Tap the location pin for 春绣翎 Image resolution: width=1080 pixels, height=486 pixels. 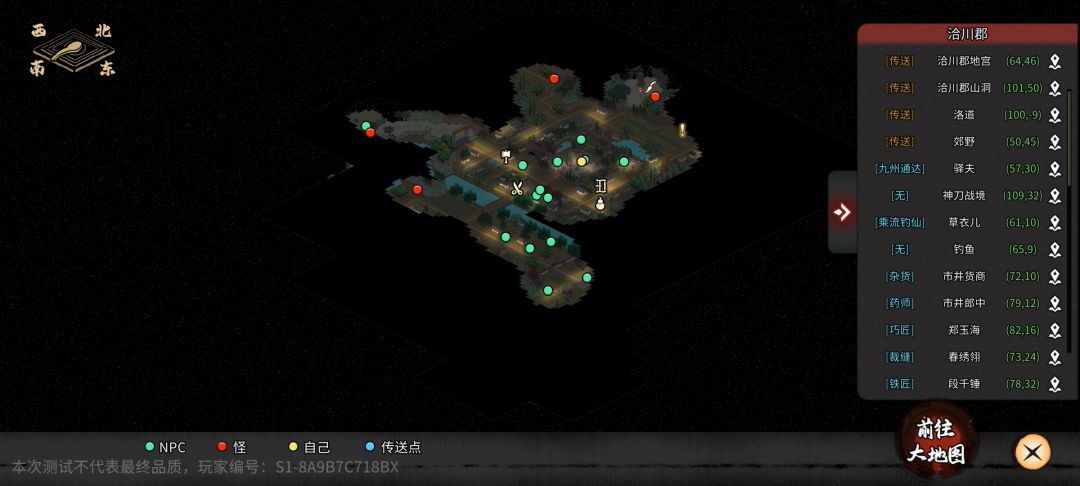pyautogui.click(x=1055, y=357)
